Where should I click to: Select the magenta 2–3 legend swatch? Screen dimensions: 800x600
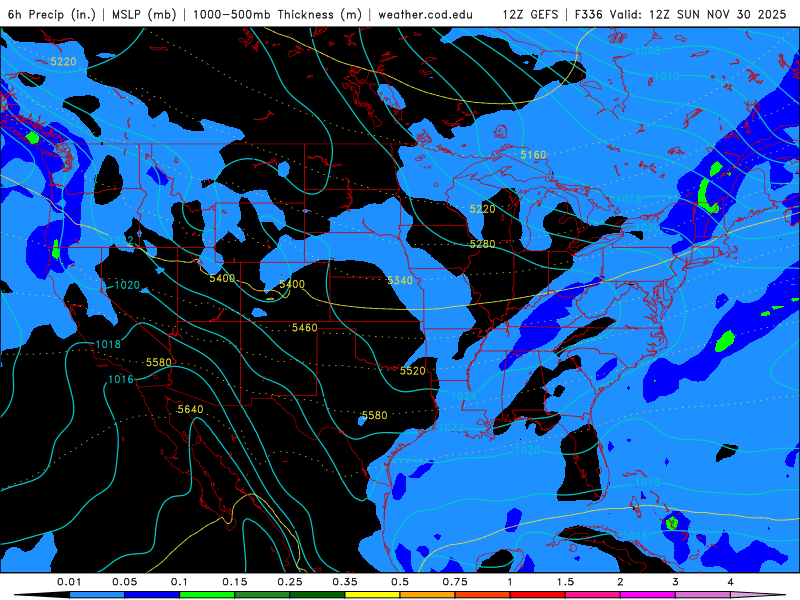tap(648, 595)
